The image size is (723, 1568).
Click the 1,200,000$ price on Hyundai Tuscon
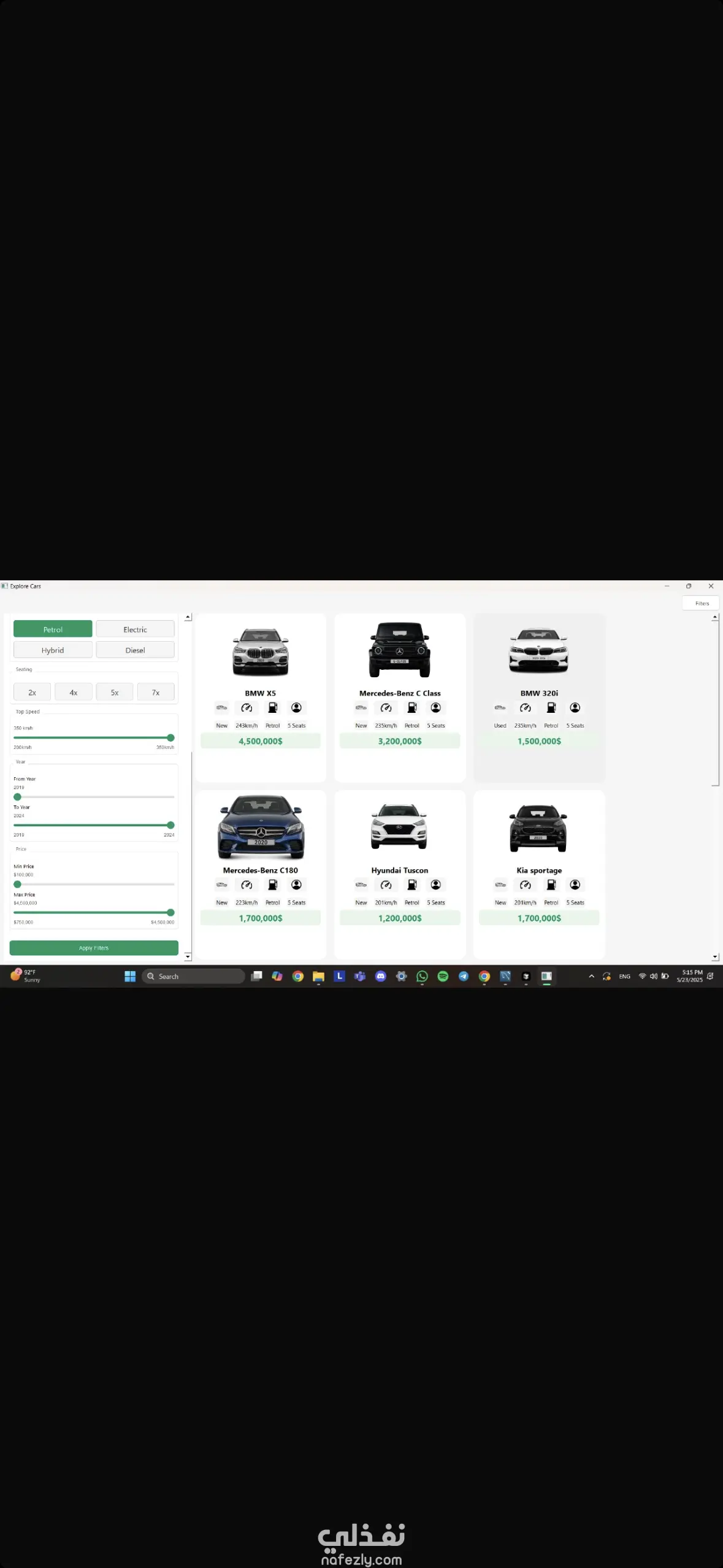click(400, 918)
